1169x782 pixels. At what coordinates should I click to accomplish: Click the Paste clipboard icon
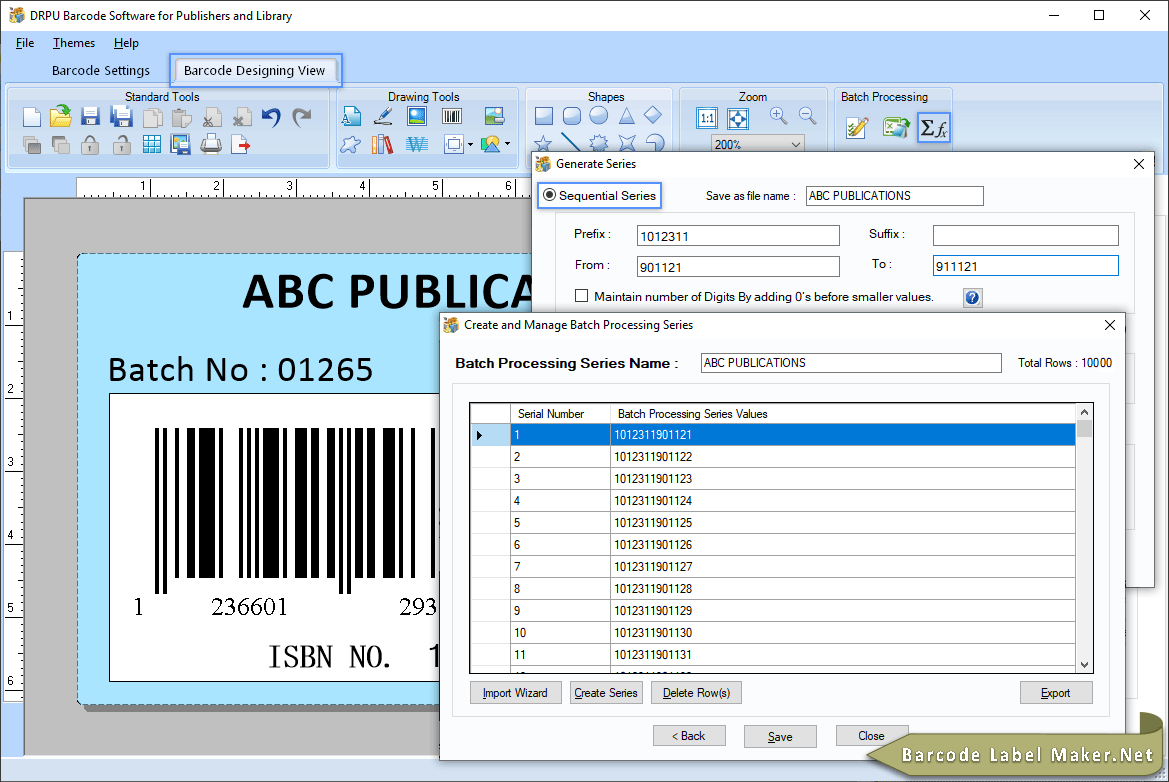point(181,118)
